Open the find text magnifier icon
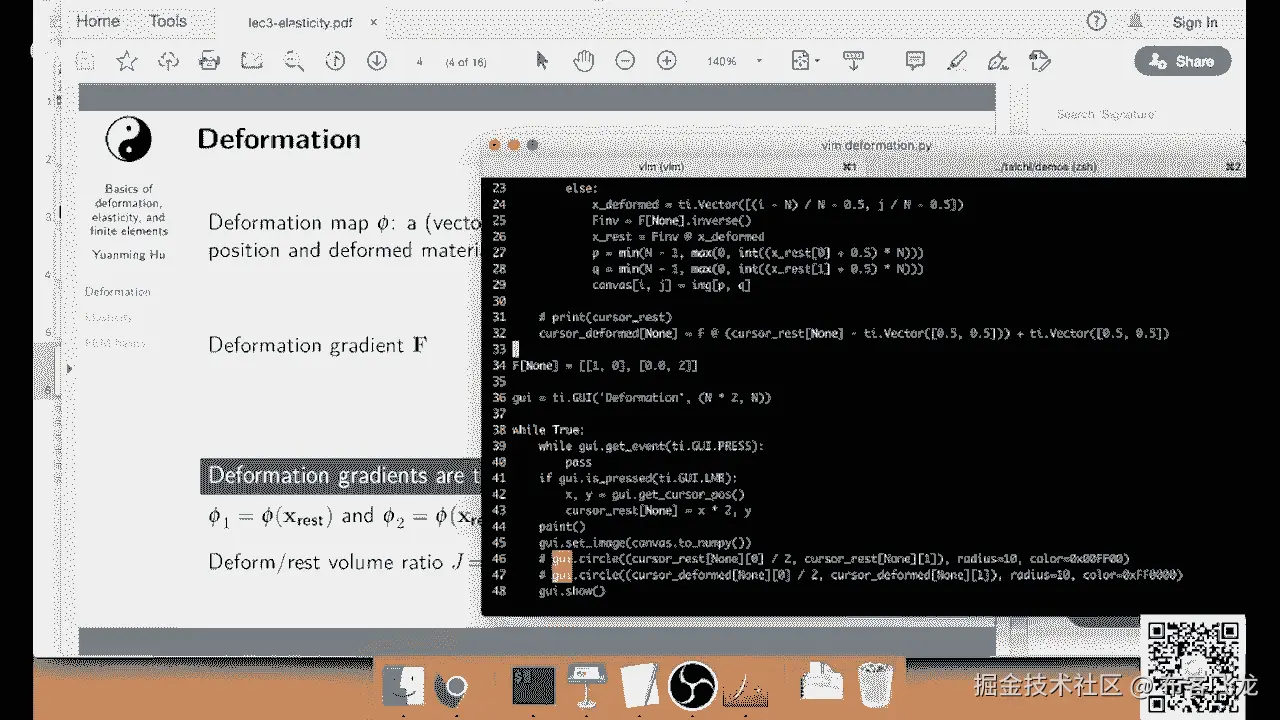Image resolution: width=1280 pixels, height=720 pixels. pos(293,61)
